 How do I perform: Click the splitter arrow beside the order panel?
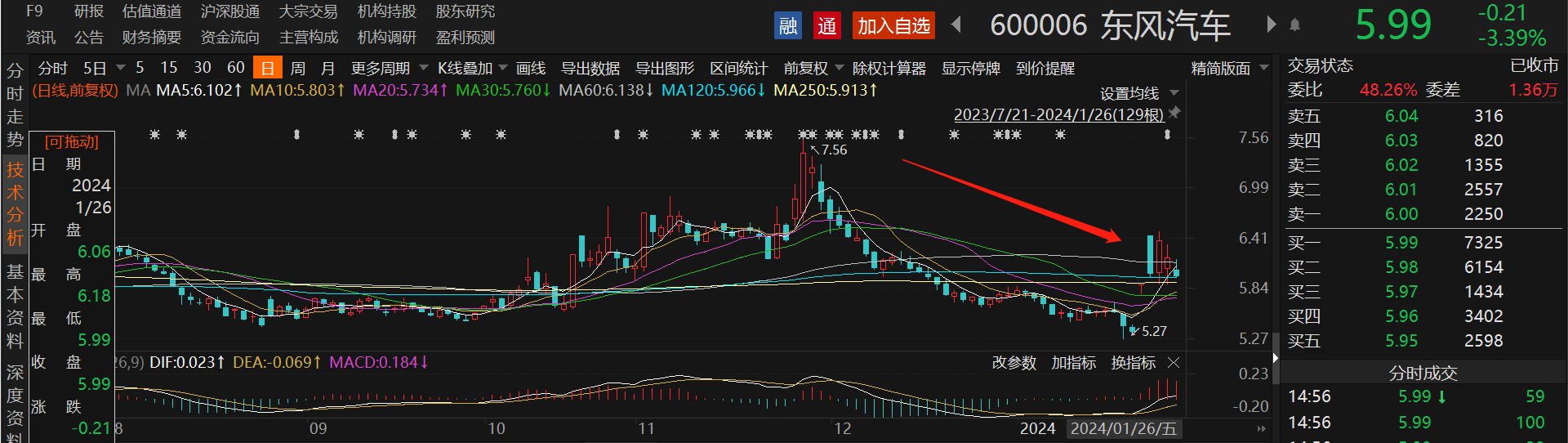(x=1276, y=357)
